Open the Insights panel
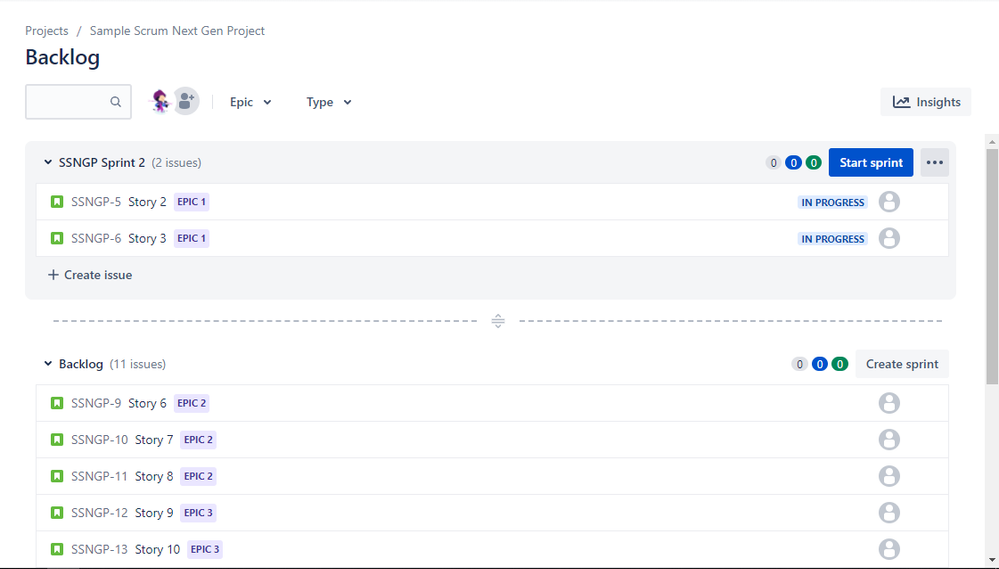 (926, 102)
